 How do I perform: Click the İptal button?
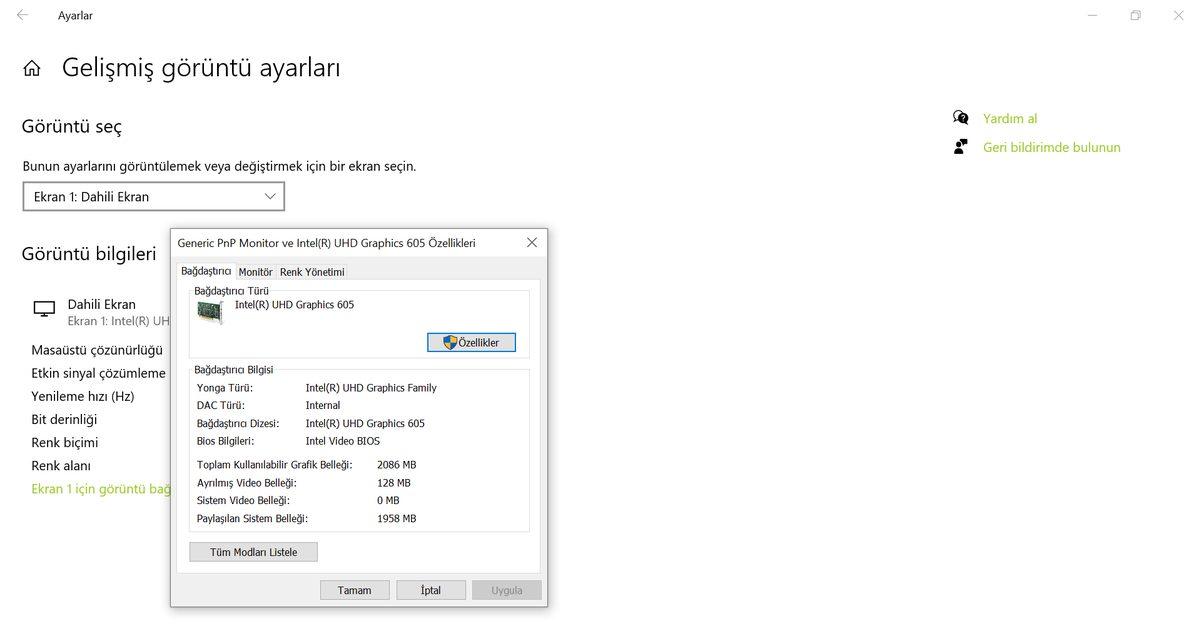coord(430,589)
